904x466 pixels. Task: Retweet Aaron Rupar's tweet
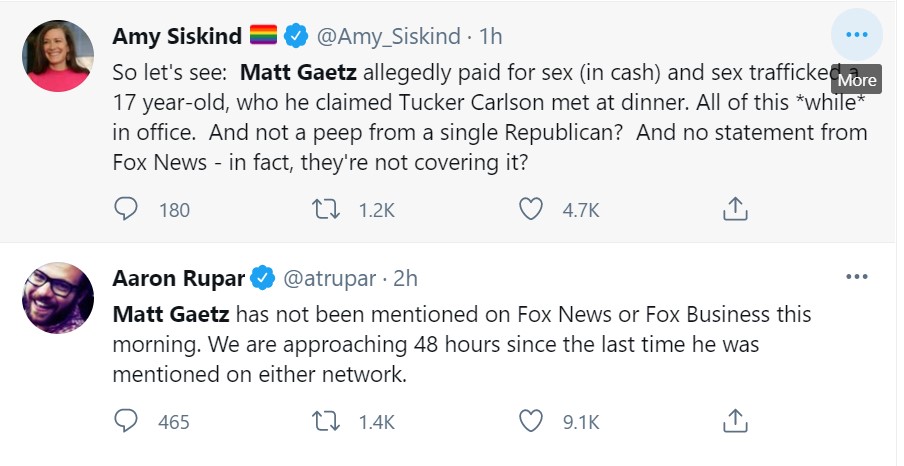pyautogui.click(x=326, y=421)
